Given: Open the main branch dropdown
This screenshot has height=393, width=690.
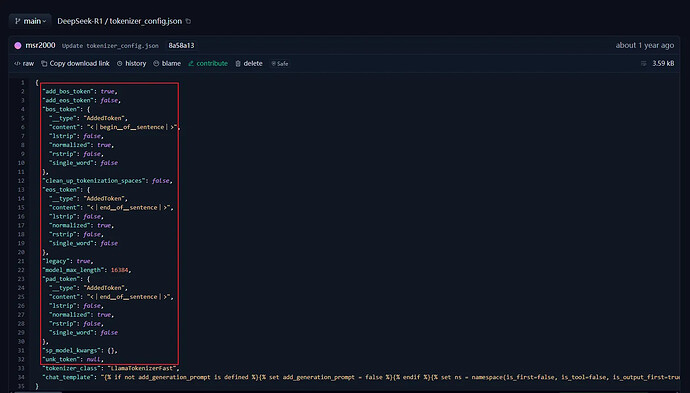Looking at the screenshot, I should [30, 21].
